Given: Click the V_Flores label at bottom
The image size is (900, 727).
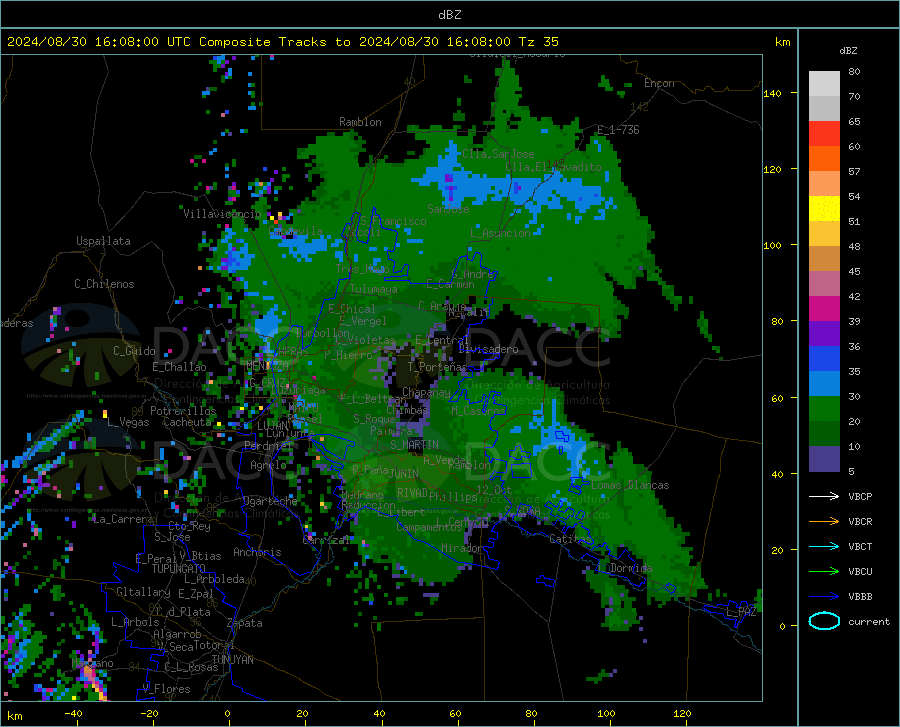Looking at the screenshot, I should tap(166, 689).
